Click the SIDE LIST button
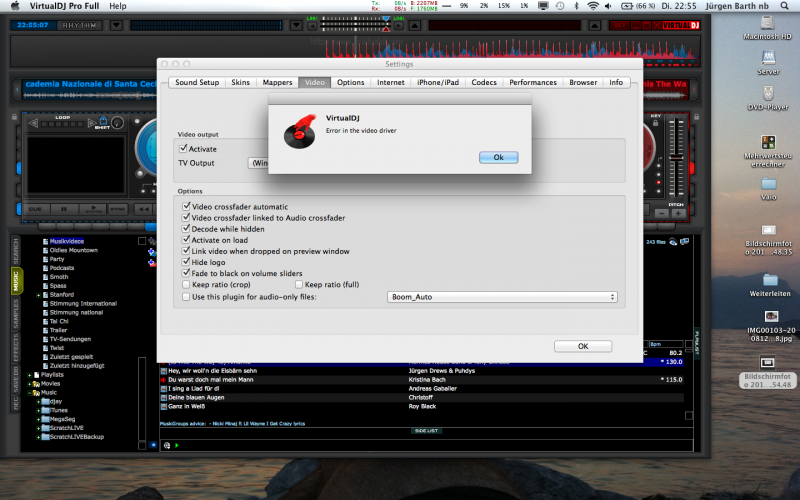Screen dimensions: 800x500 click(x=426, y=431)
